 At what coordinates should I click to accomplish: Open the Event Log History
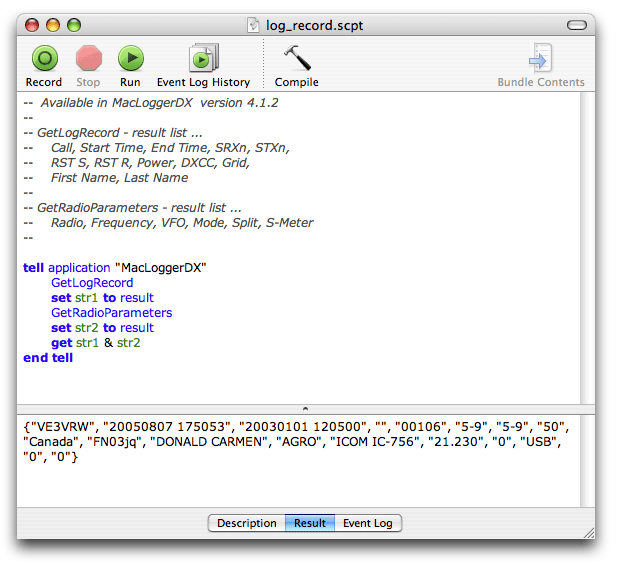[x=203, y=59]
